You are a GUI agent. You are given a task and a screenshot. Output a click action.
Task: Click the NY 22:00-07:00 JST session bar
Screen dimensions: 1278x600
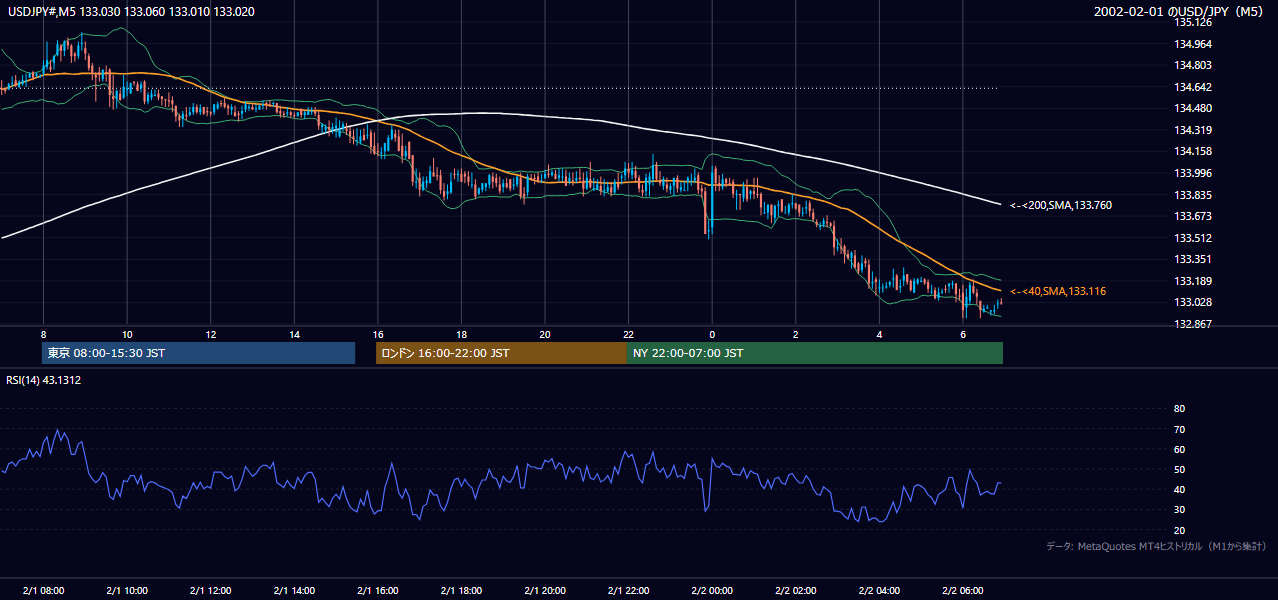coord(815,353)
